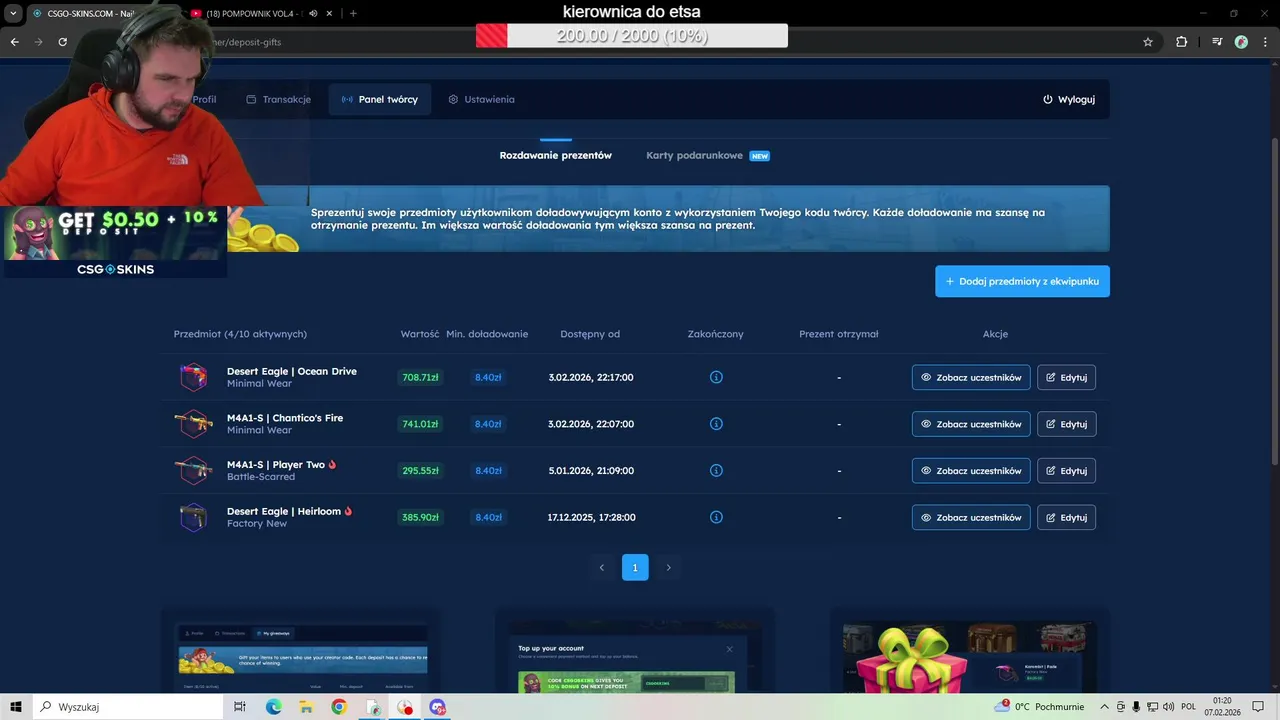Click the M4A1-S Chantico's Fire item thumbnail

[193, 424]
